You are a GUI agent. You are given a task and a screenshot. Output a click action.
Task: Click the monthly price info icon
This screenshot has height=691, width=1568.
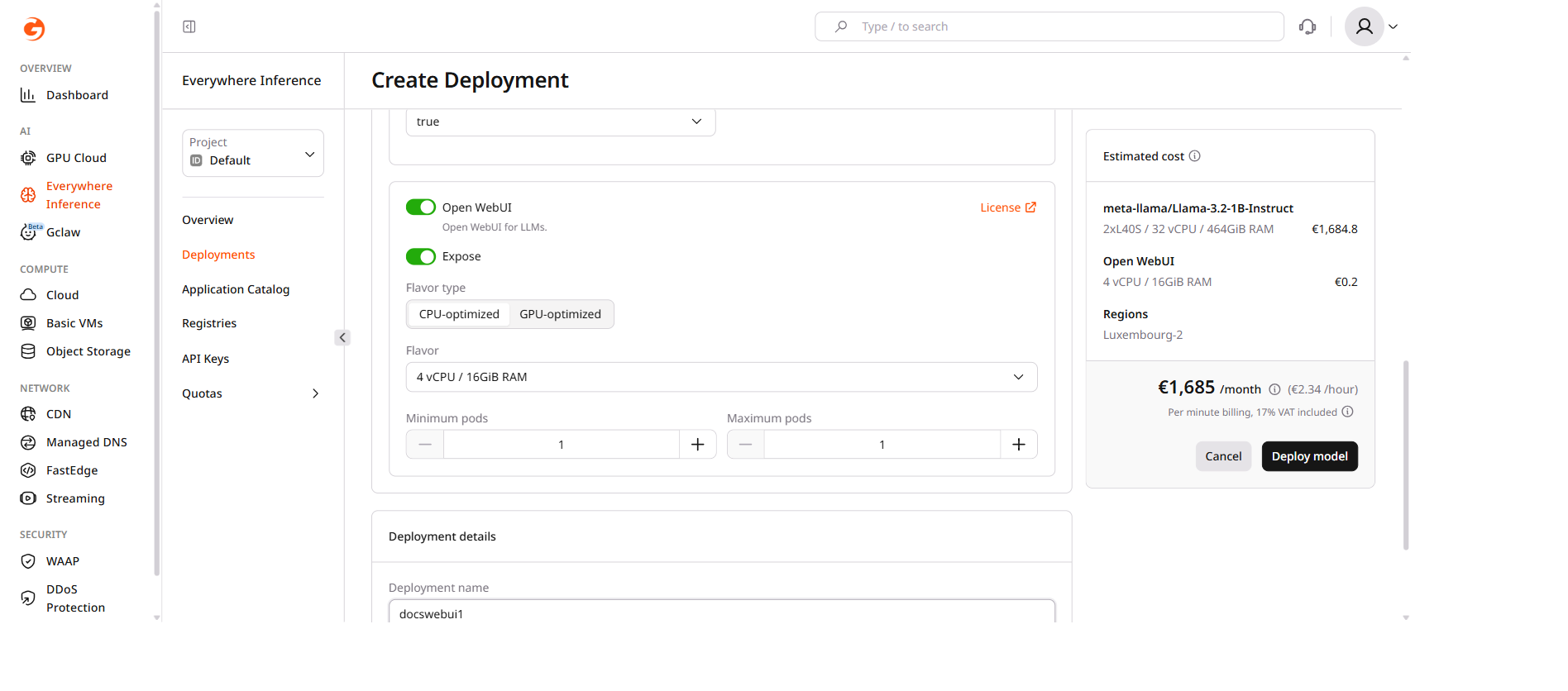click(x=1274, y=389)
